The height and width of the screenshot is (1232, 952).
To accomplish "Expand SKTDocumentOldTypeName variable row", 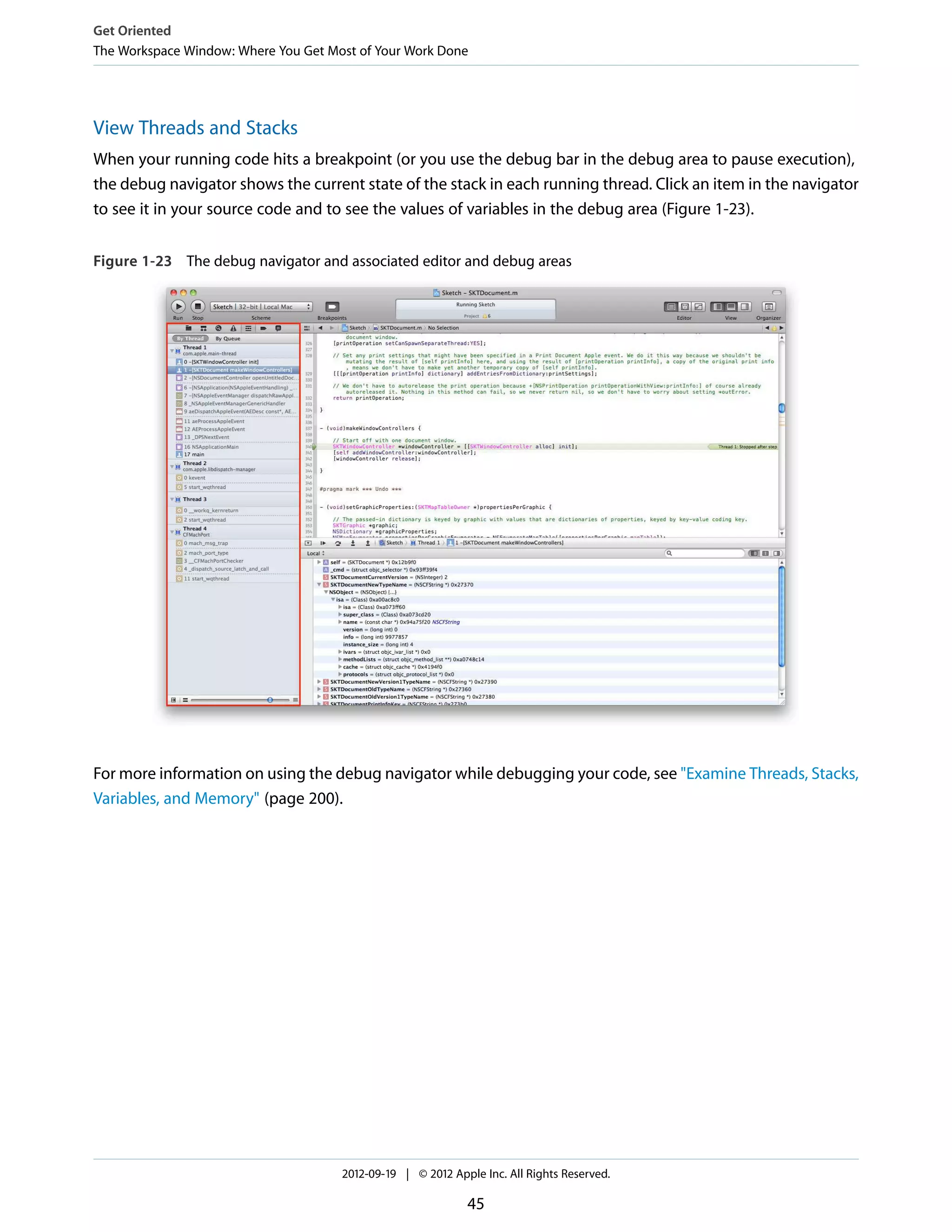I will click(319, 689).
